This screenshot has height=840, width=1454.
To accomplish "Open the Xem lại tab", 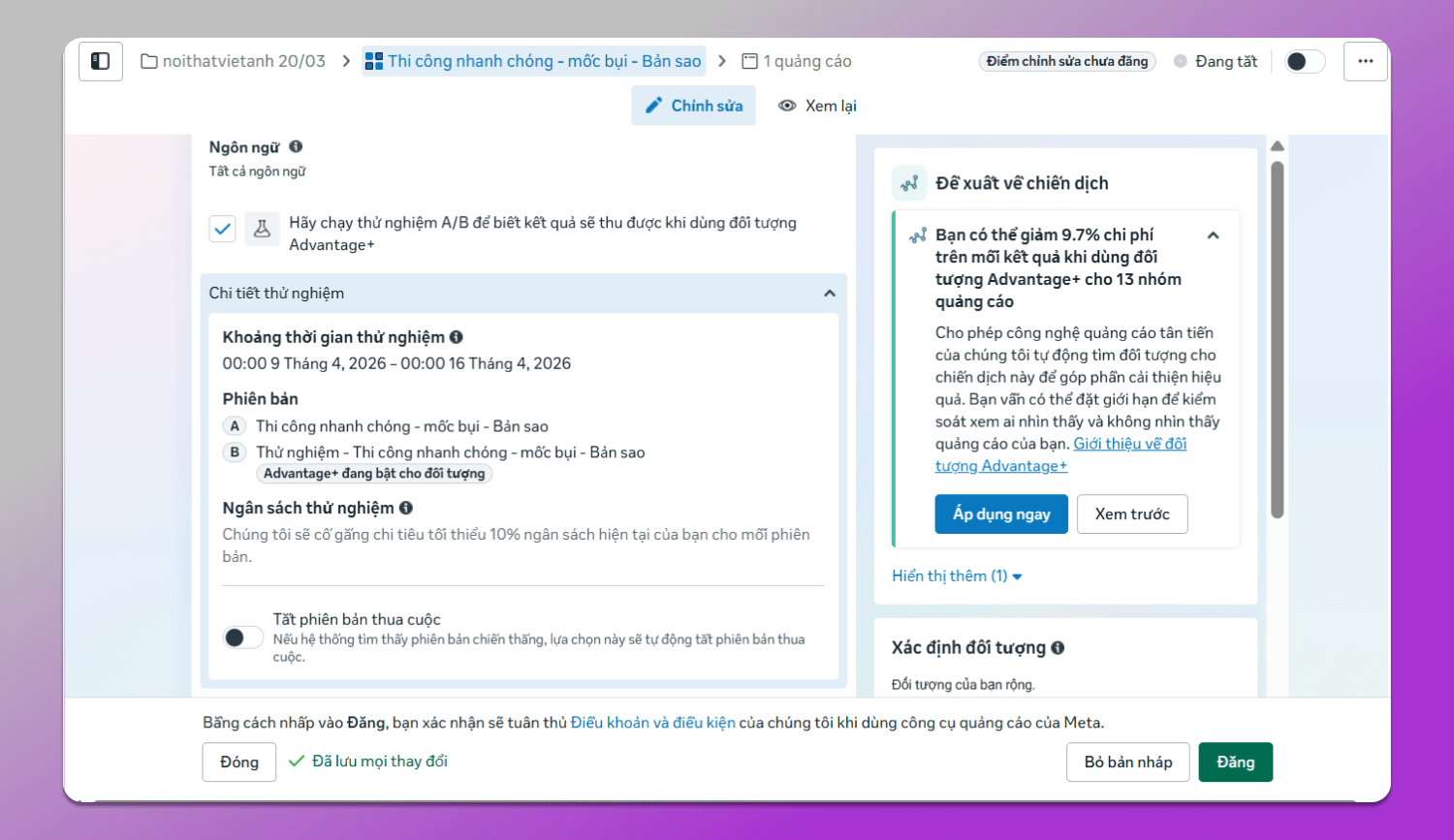I will click(817, 106).
